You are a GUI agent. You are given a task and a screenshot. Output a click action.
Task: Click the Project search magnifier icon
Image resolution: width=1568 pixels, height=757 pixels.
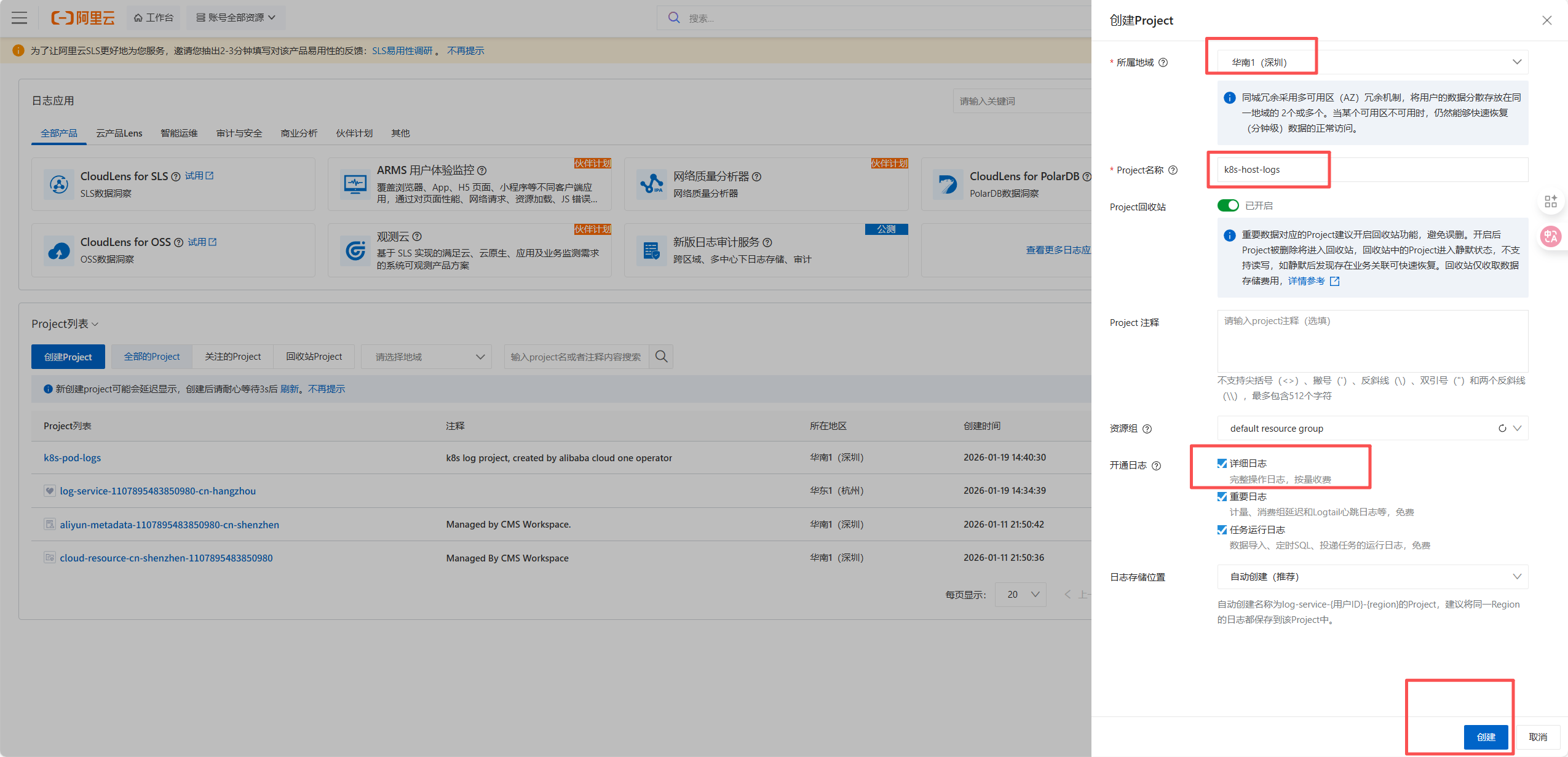661,357
